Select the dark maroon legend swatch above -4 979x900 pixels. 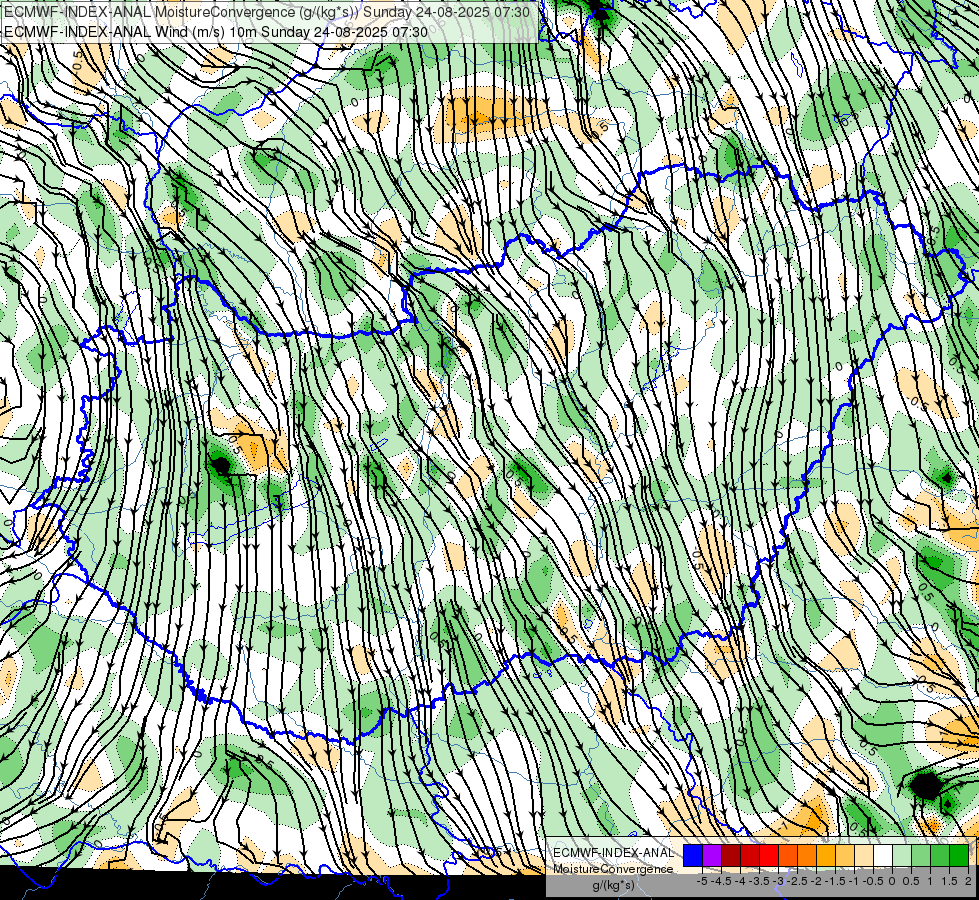[x=731, y=855]
